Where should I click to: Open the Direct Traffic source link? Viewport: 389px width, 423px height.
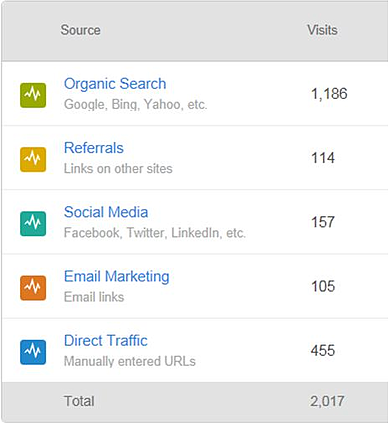pos(106,341)
